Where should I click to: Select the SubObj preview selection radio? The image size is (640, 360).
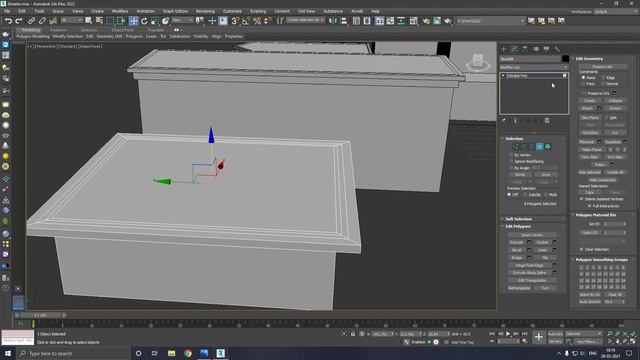click(525, 195)
